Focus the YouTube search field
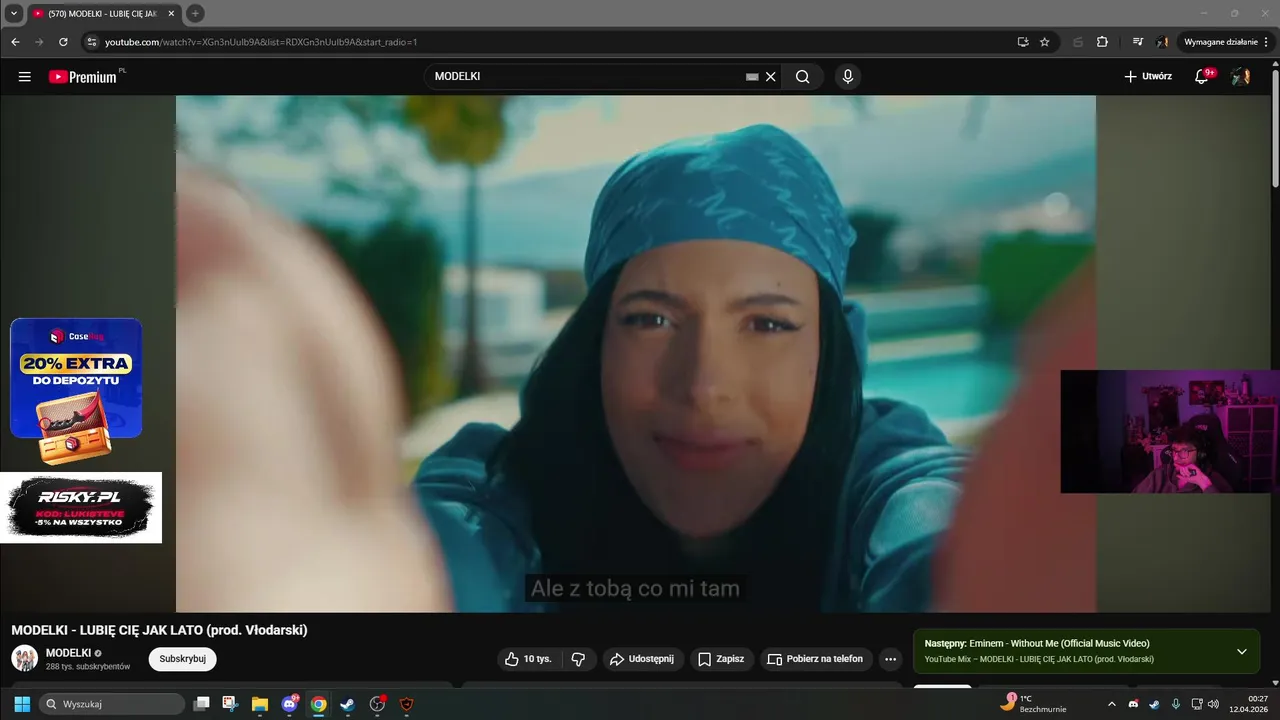1280x720 pixels. coord(588,76)
